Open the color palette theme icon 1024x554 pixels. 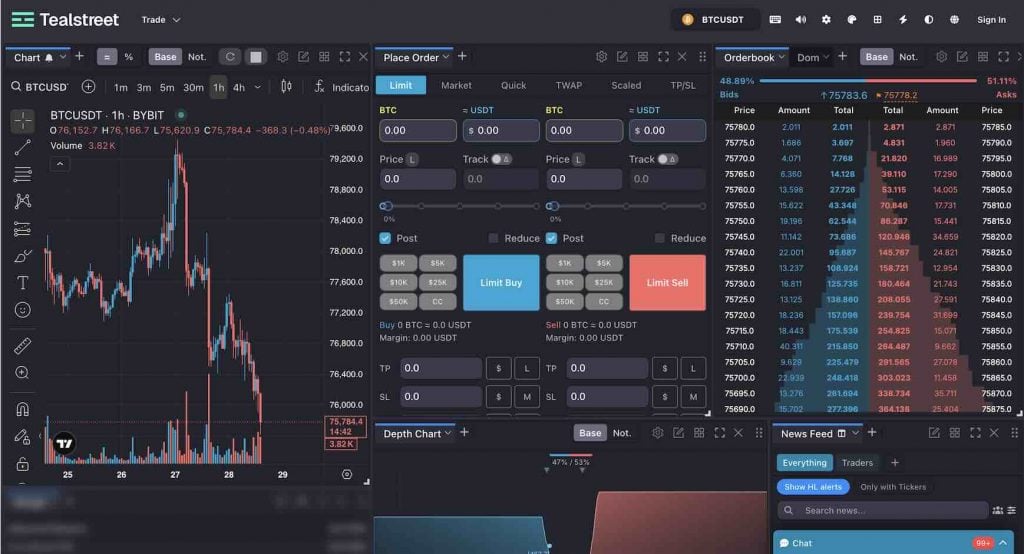[852, 20]
